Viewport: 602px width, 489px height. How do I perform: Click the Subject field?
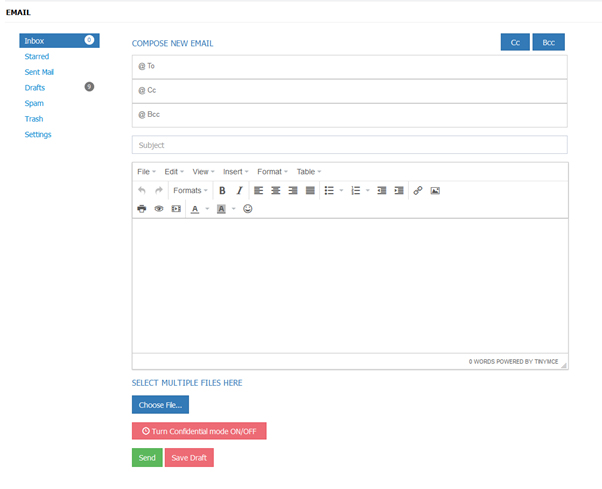coord(349,145)
